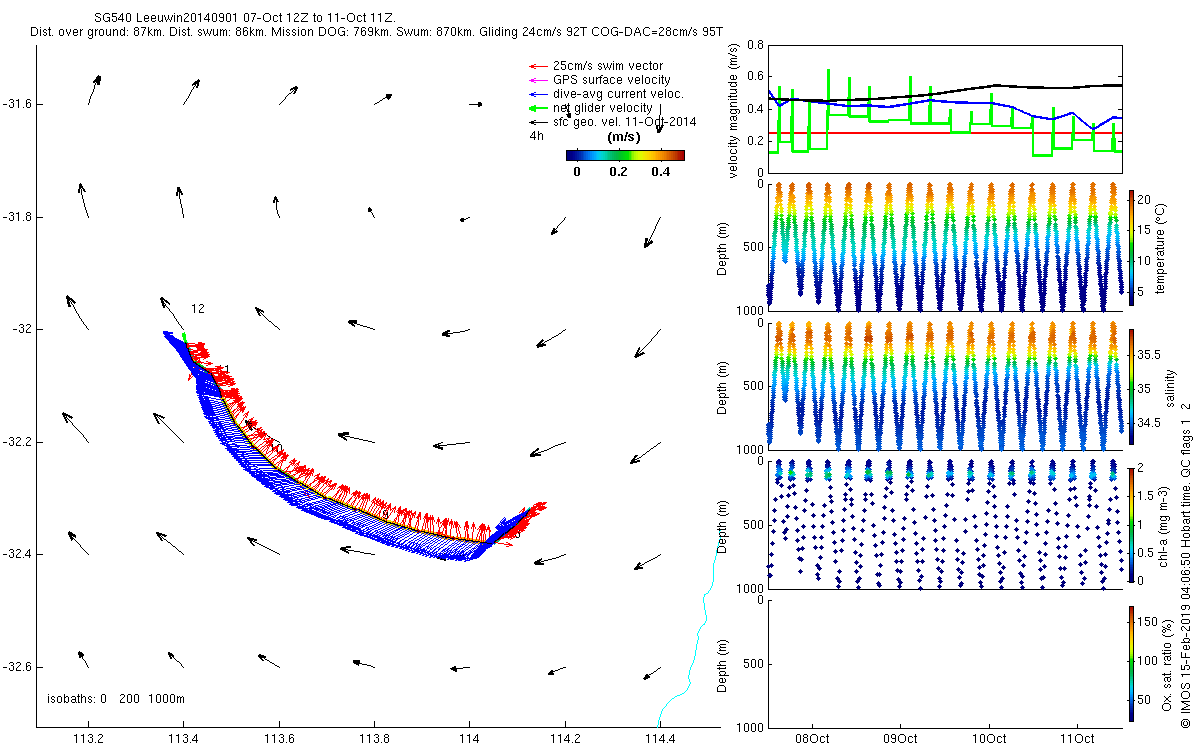Image resolution: width=1200 pixels, height=750 pixels.
Task: Click the vertical temperature colorbar
Action: (x=1132, y=247)
